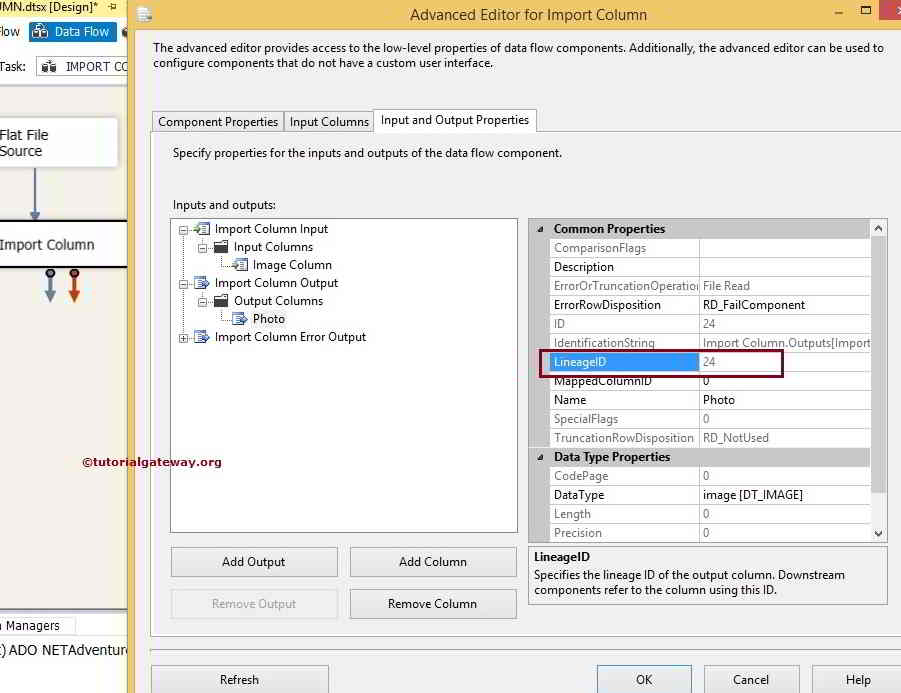The width and height of the screenshot is (901, 693).
Task: Click the Import Column Output arrow icon
Action: pyautogui.click(x=203, y=282)
